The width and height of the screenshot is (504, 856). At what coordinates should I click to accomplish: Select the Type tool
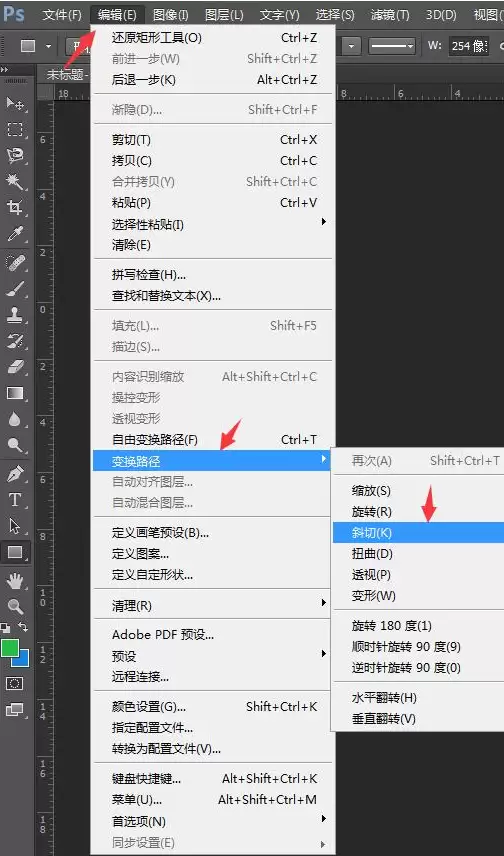point(15,500)
